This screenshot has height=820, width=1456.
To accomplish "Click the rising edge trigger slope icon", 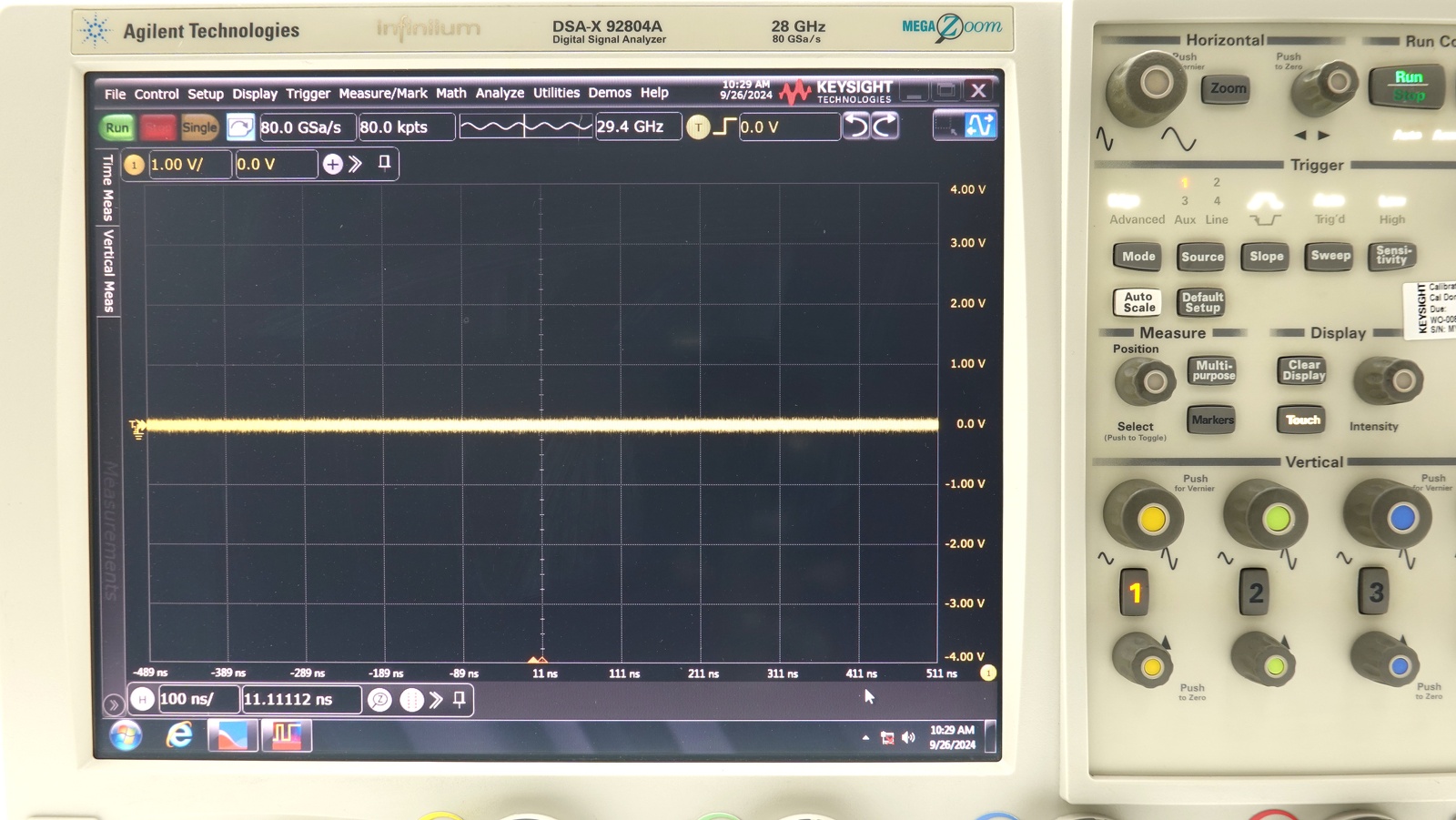I will click(x=724, y=127).
